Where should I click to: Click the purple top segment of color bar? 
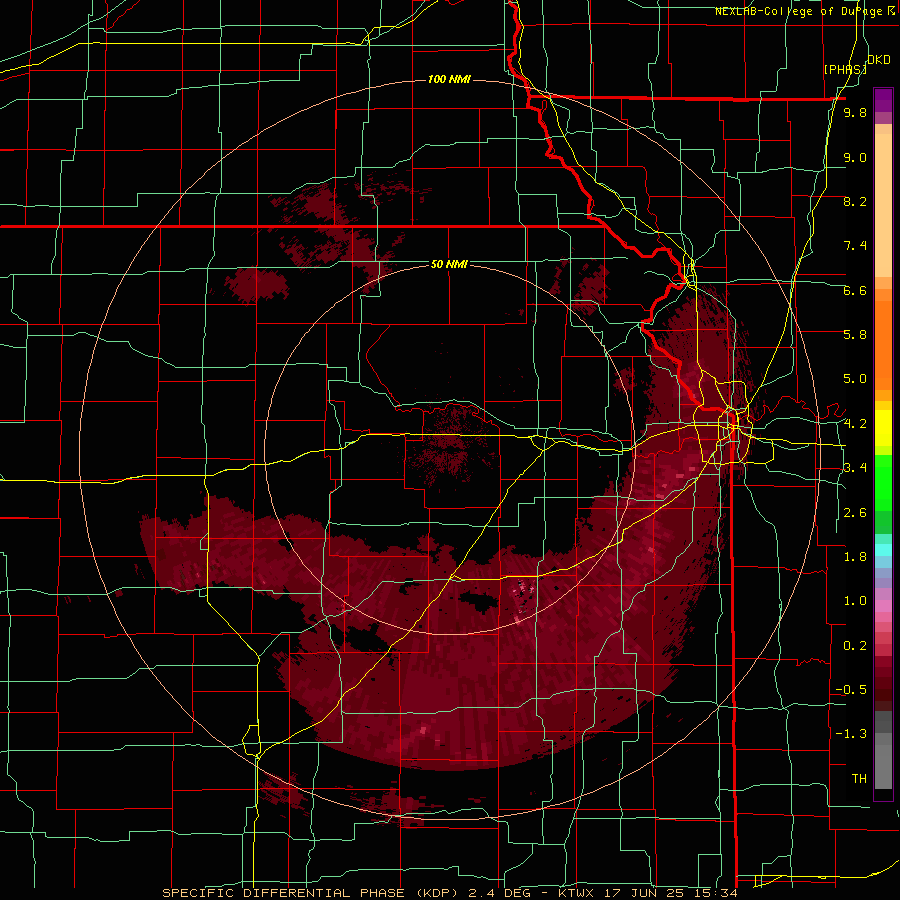(883, 100)
